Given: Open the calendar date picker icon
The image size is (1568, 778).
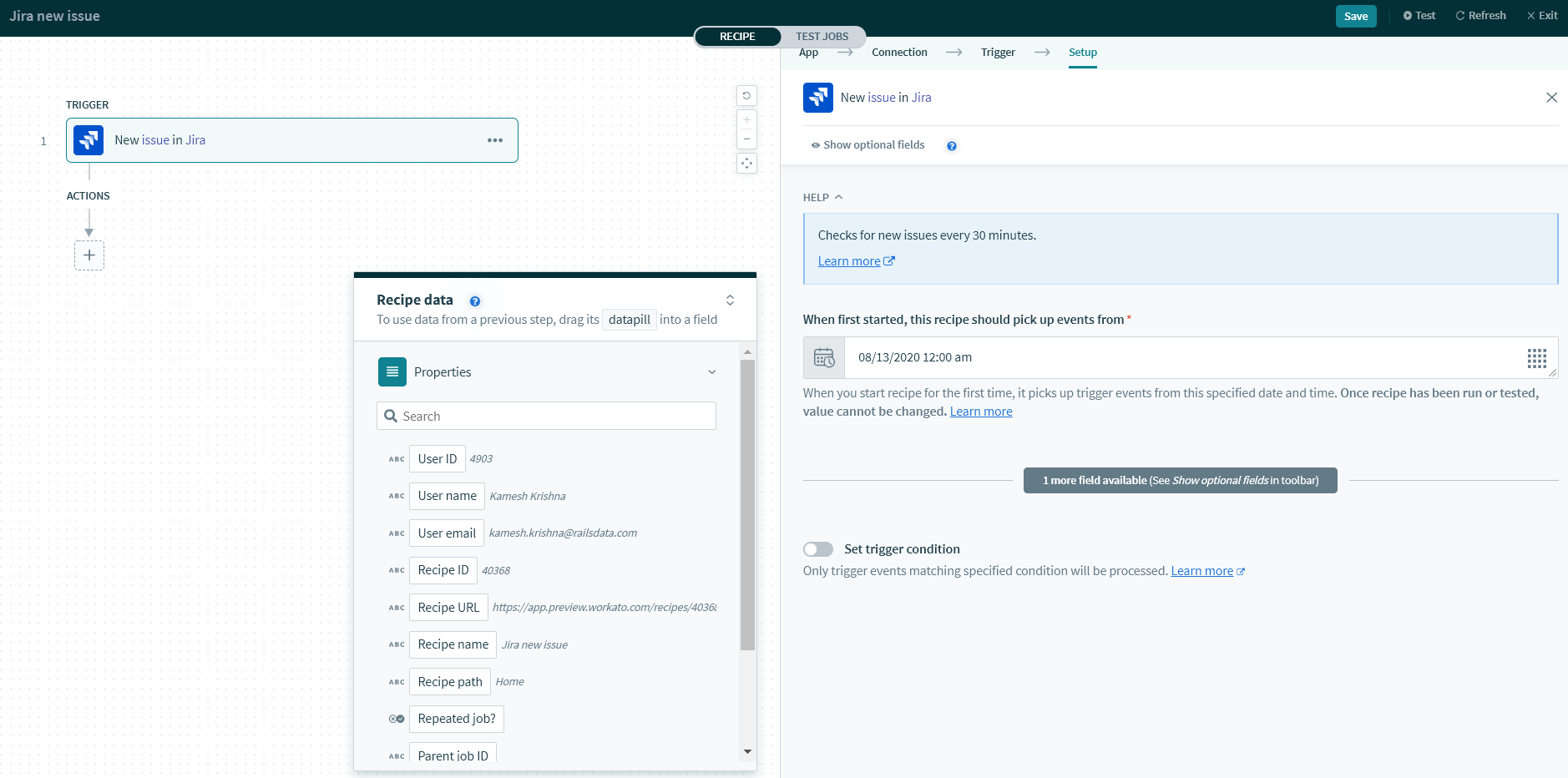Looking at the screenshot, I should (x=824, y=358).
